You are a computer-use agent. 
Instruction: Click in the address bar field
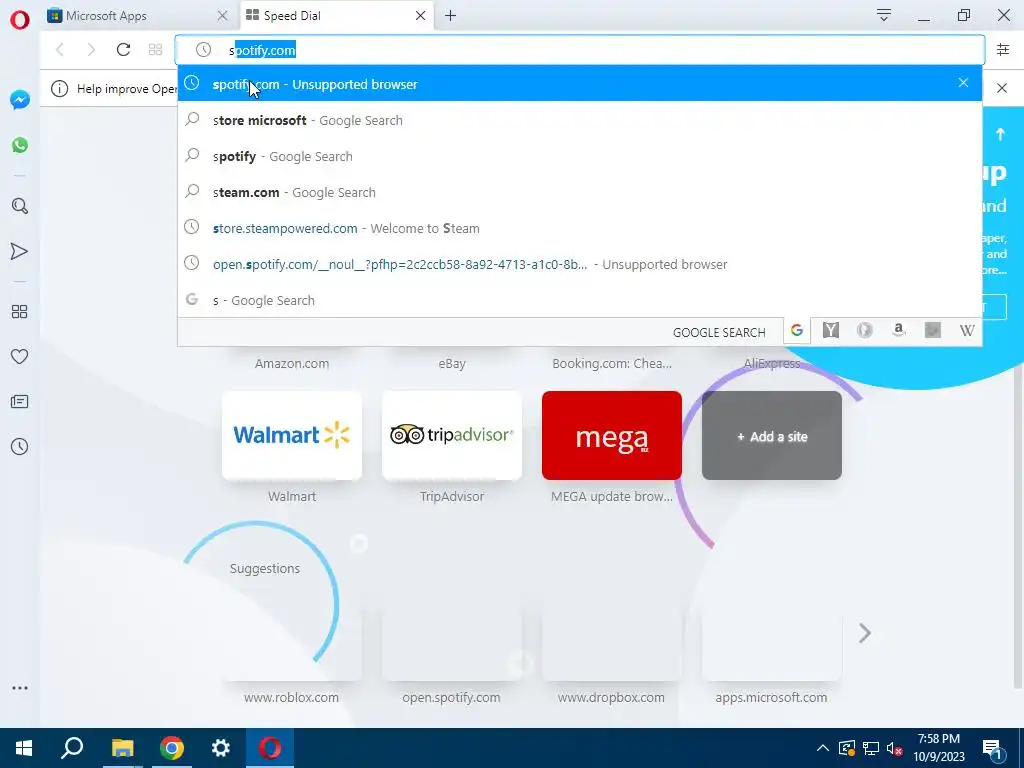pyautogui.click(x=580, y=50)
